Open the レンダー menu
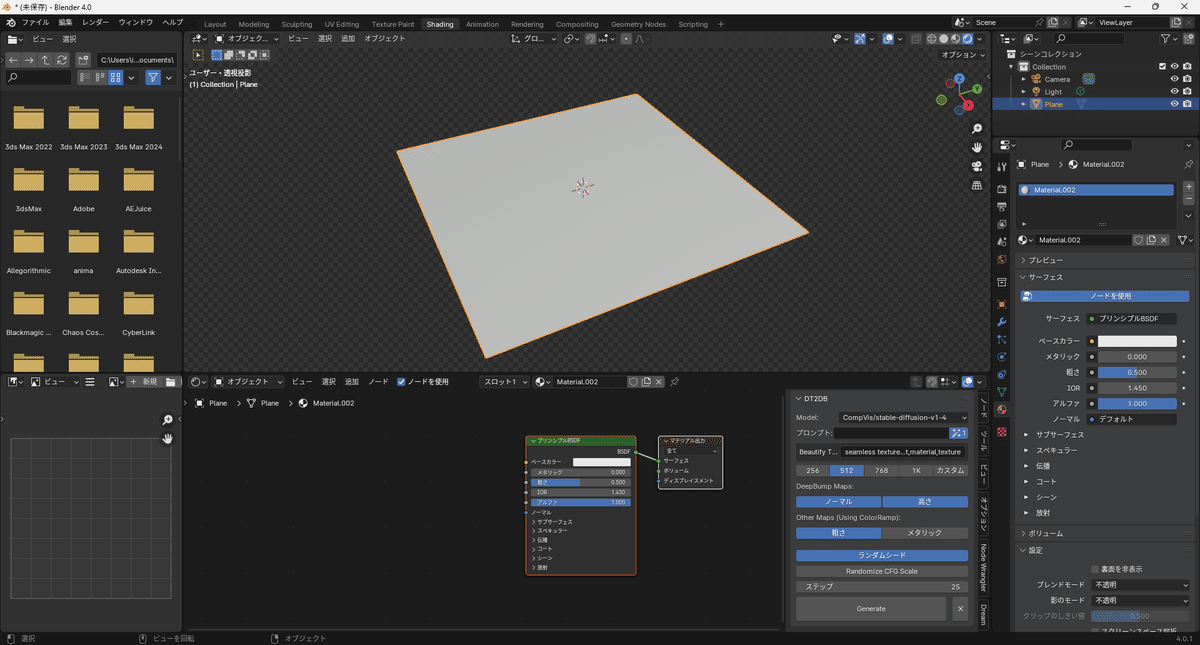 [97, 21]
